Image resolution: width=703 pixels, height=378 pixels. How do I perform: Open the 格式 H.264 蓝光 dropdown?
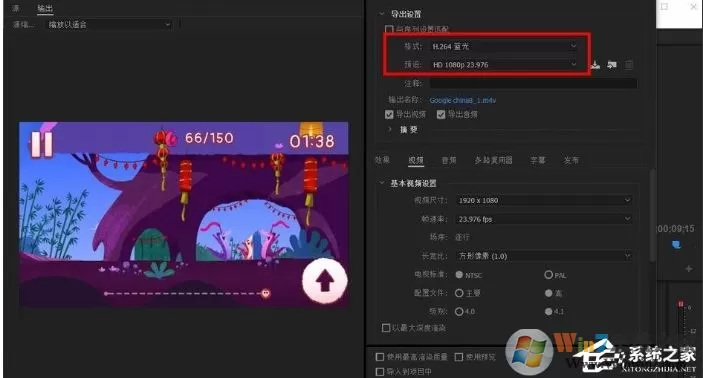tap(503, 46)
